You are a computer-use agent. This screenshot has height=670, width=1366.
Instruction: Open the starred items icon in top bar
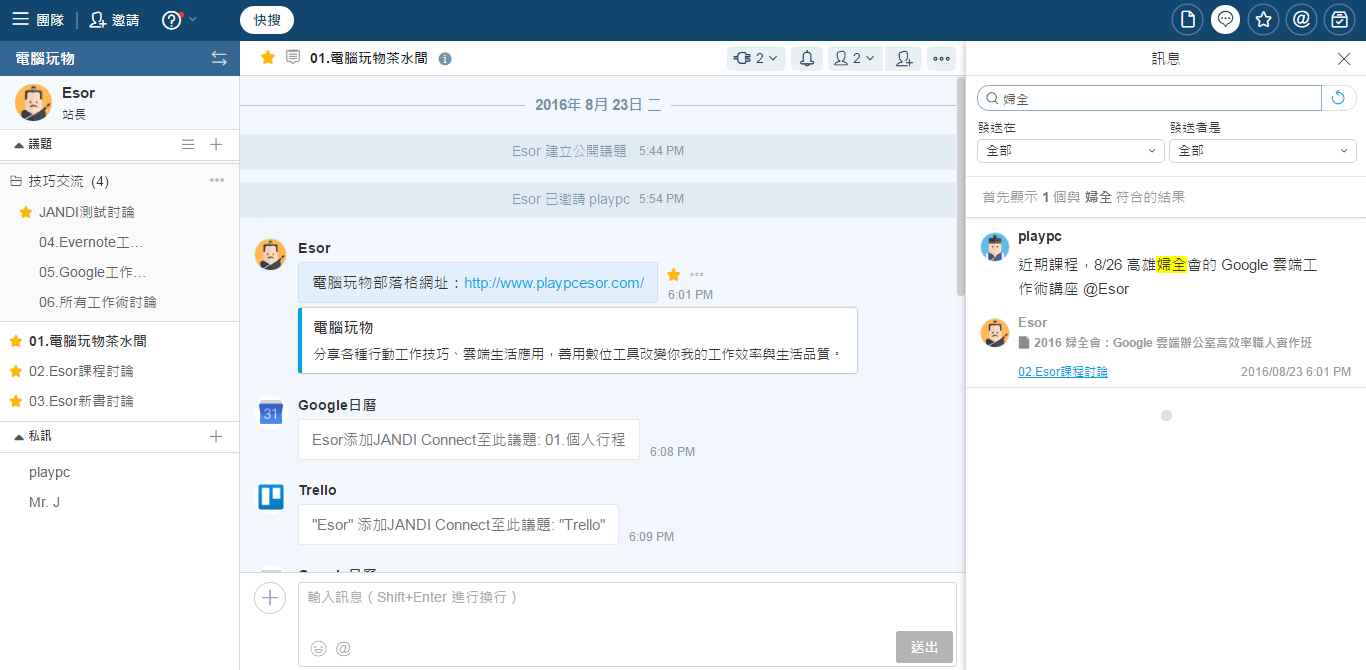point(1263,19)
